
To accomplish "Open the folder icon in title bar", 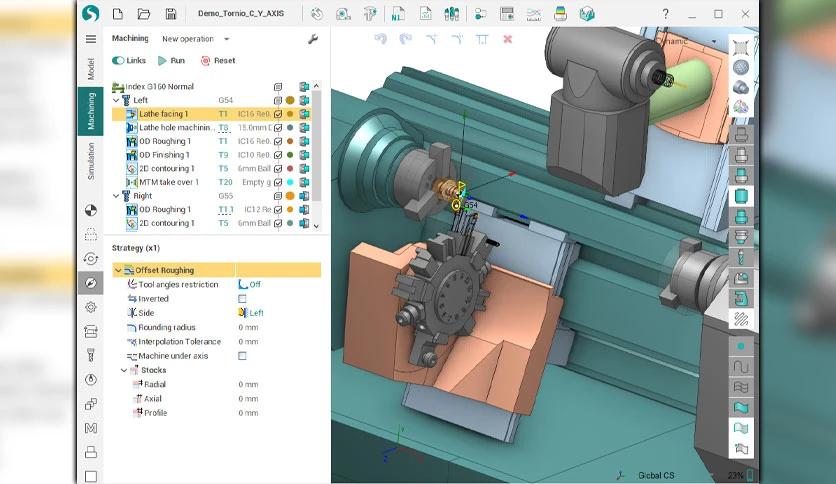I will 143,14.
